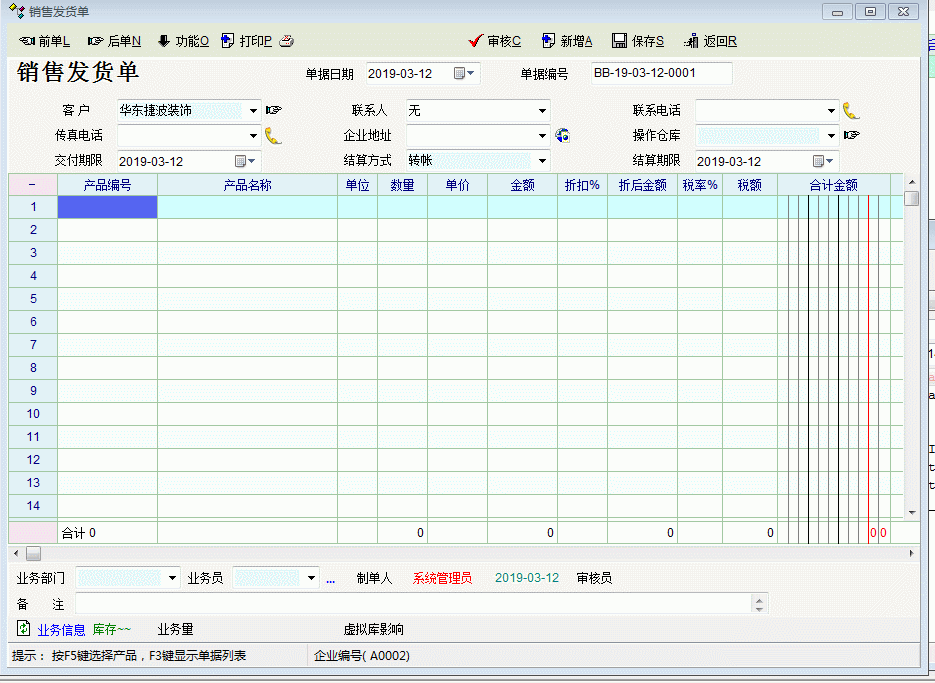Click the 返回 return toolbar button
Screen dimensions: 935x683
[x=710, y=41]
